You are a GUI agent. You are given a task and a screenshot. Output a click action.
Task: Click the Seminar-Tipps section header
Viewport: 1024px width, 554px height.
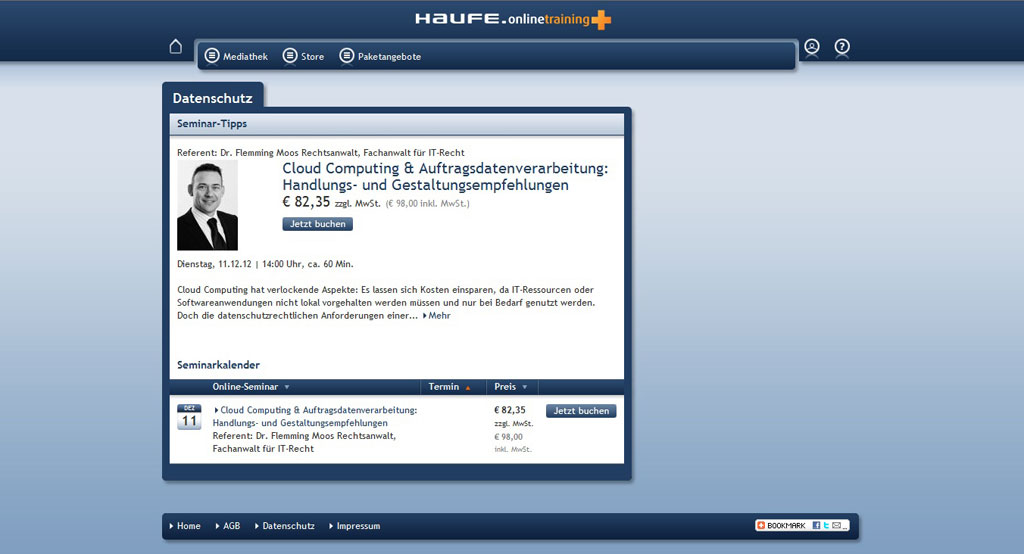click(396, 124)
